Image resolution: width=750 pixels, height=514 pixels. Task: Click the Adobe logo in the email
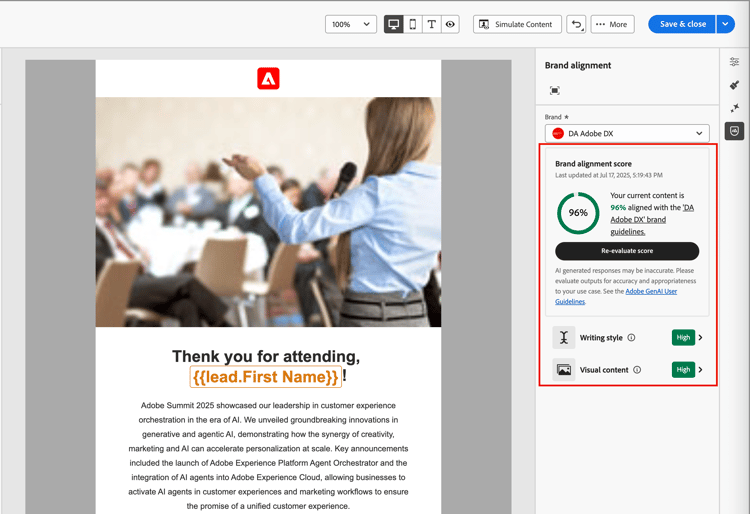[268, 78]
